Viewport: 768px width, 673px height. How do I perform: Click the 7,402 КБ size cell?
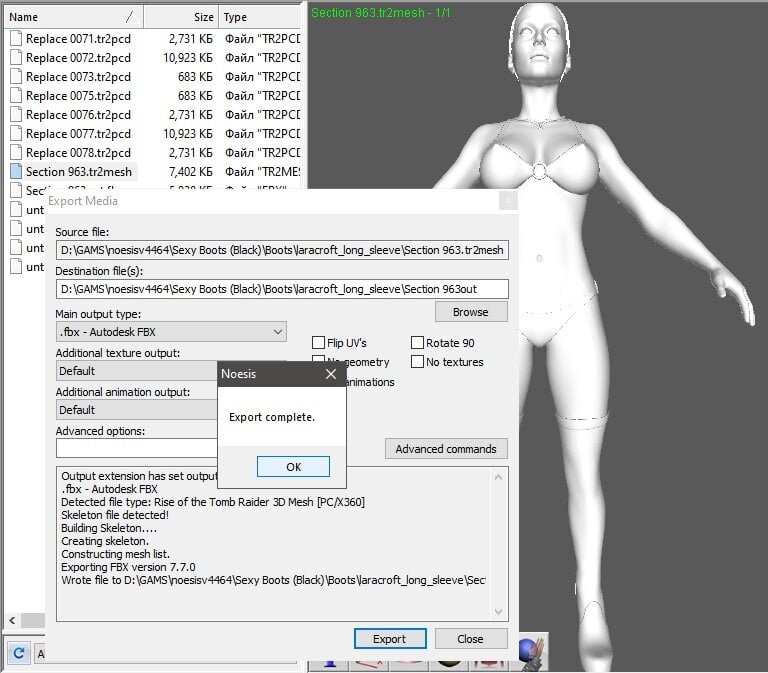tap(191, 172)
